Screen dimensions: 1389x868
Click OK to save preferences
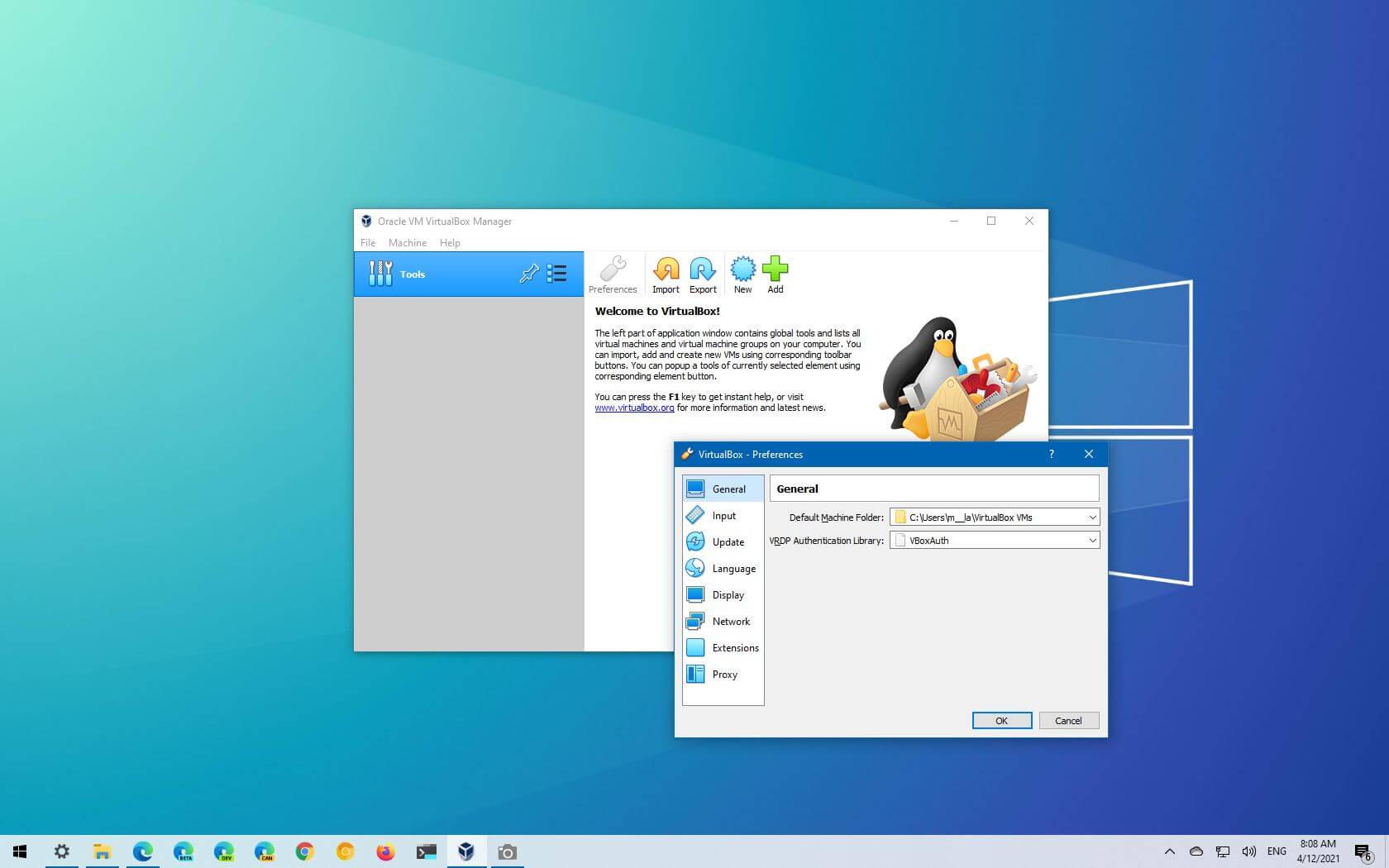[x=1001, y=720]
